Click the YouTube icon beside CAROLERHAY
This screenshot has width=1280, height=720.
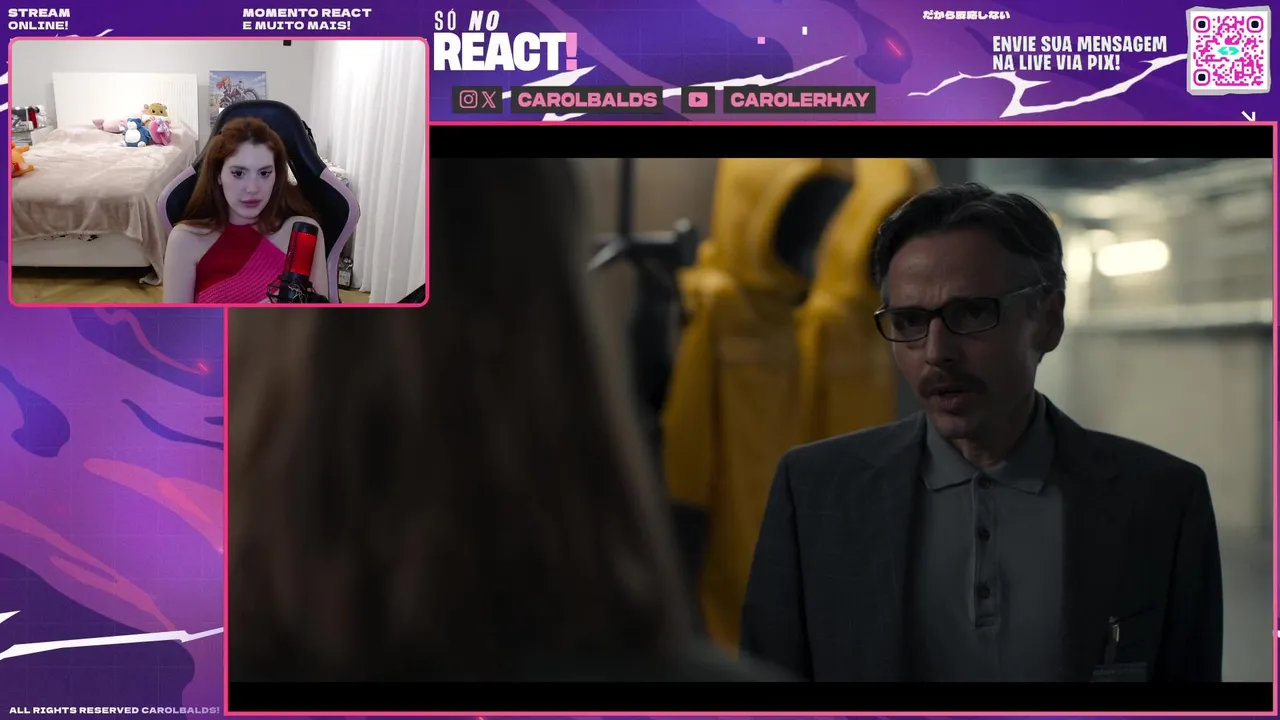pyautogui.click(x=698, y=99)
